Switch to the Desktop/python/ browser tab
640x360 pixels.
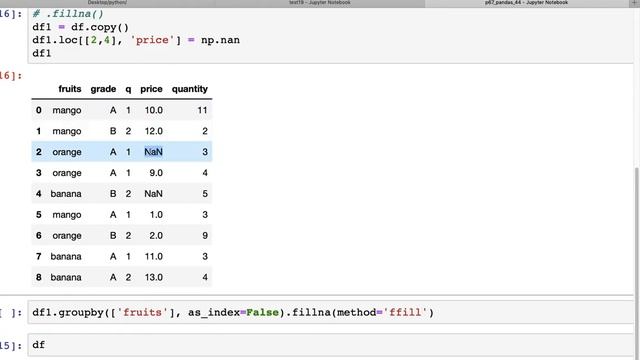tap(107, 3)
